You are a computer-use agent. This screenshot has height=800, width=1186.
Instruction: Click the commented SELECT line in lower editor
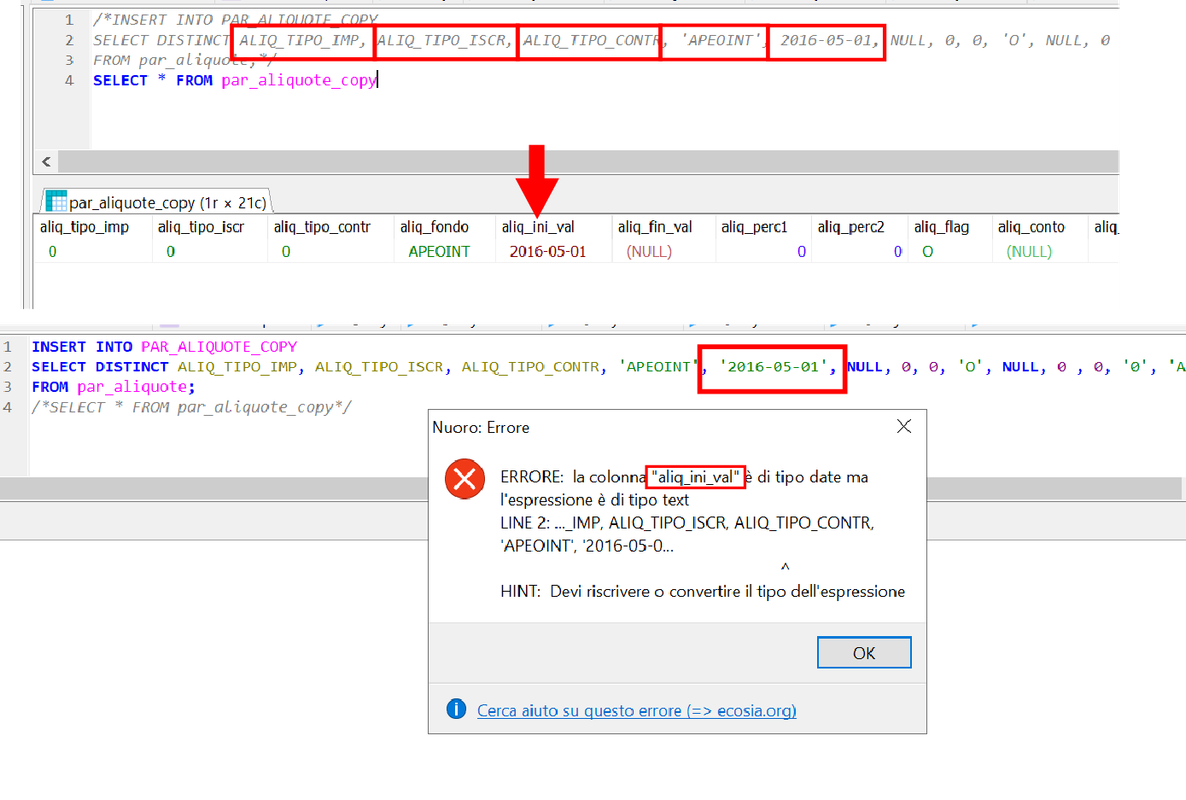point(191,407)
